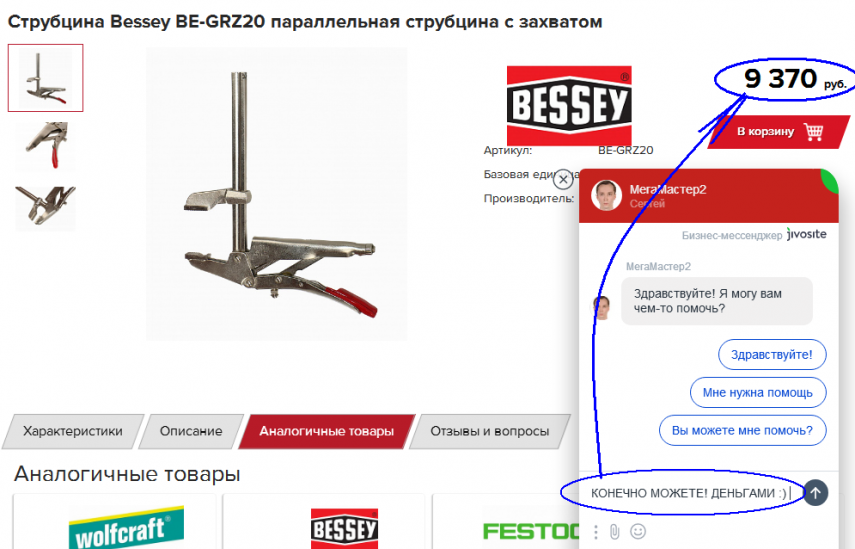Open the Отзывы и вопросы tab

tap(490, 431)
